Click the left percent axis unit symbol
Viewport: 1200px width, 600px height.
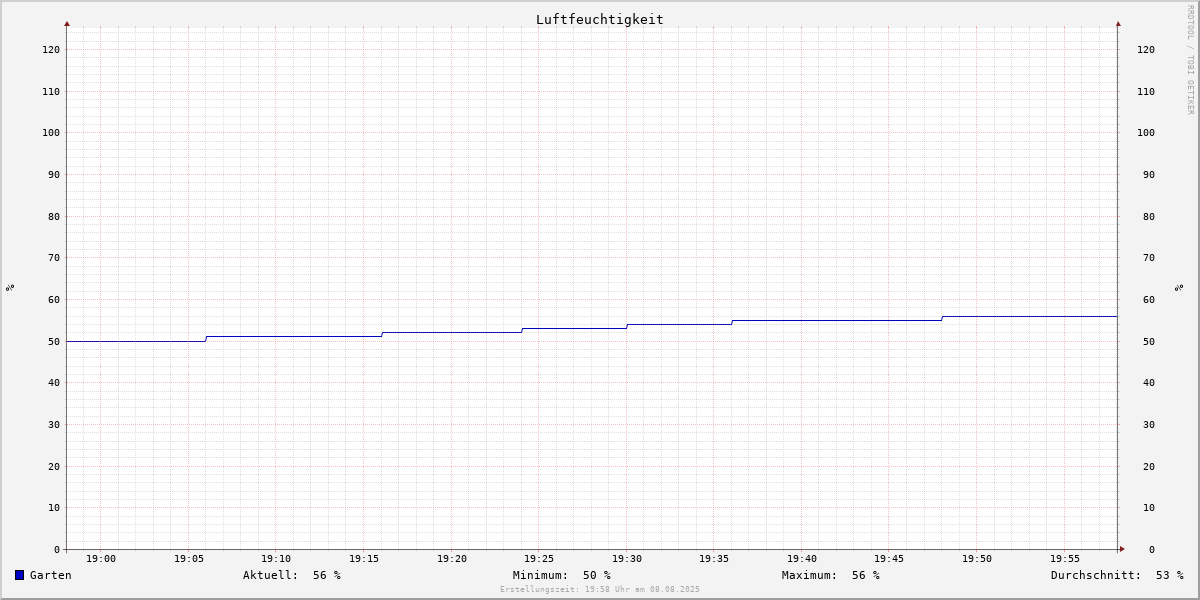pyautogui.click(x=10, y=287)
